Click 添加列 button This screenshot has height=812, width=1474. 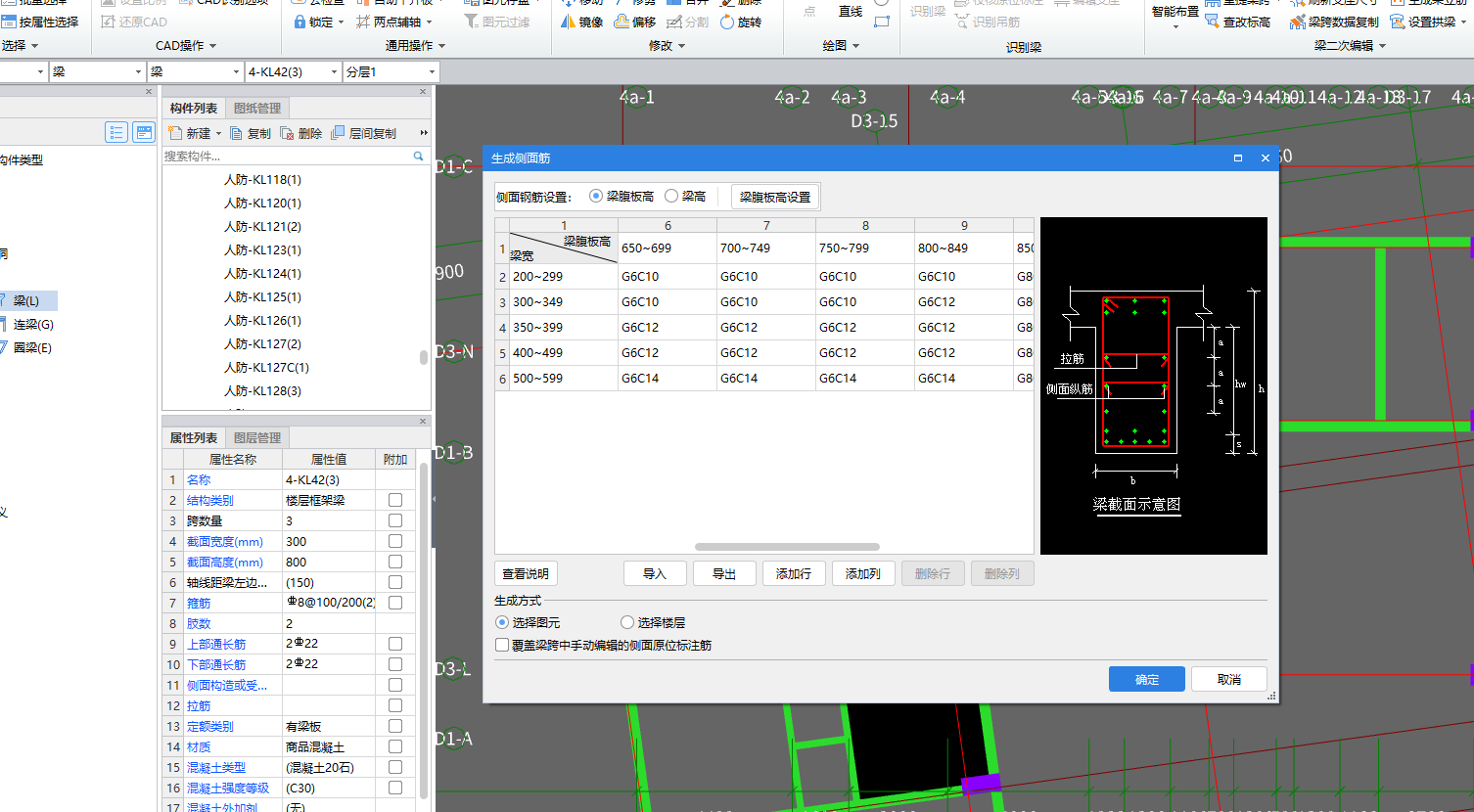click(x=863, y=574)
